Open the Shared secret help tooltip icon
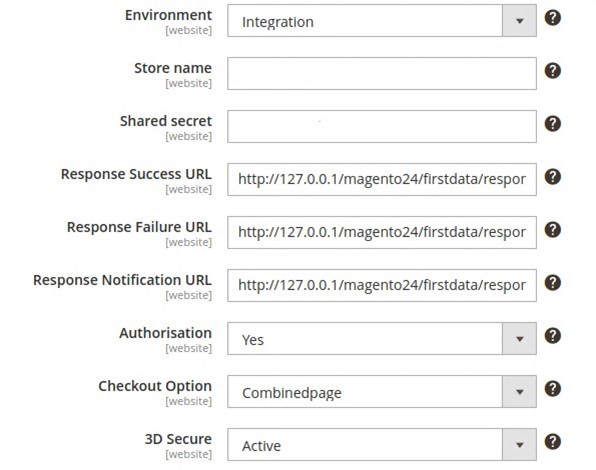596x470 pixels. (x=552, y=124)
